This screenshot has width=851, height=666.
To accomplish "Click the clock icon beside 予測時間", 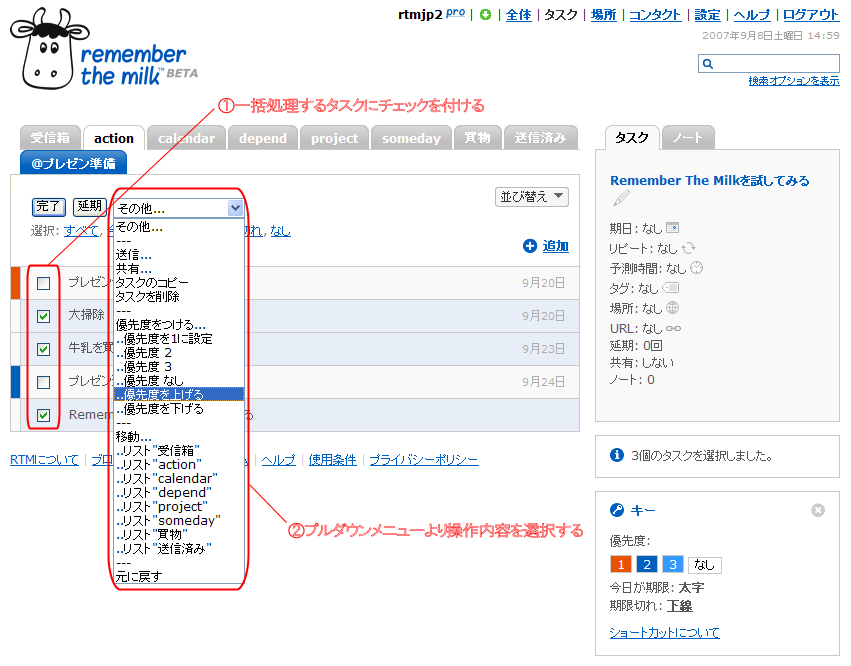I will coord(696,268).
